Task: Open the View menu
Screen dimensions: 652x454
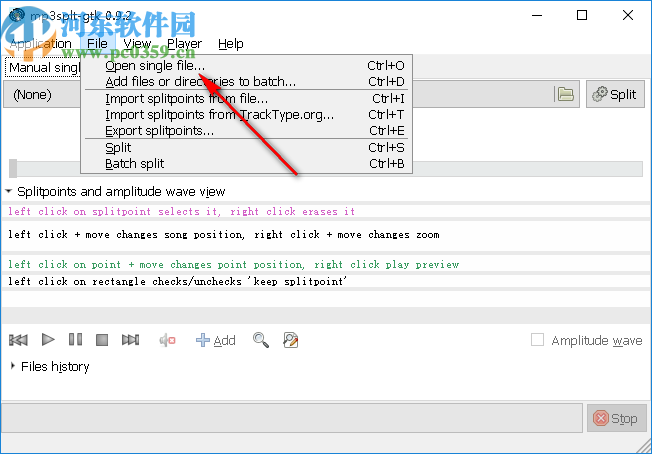Action: 137,44
